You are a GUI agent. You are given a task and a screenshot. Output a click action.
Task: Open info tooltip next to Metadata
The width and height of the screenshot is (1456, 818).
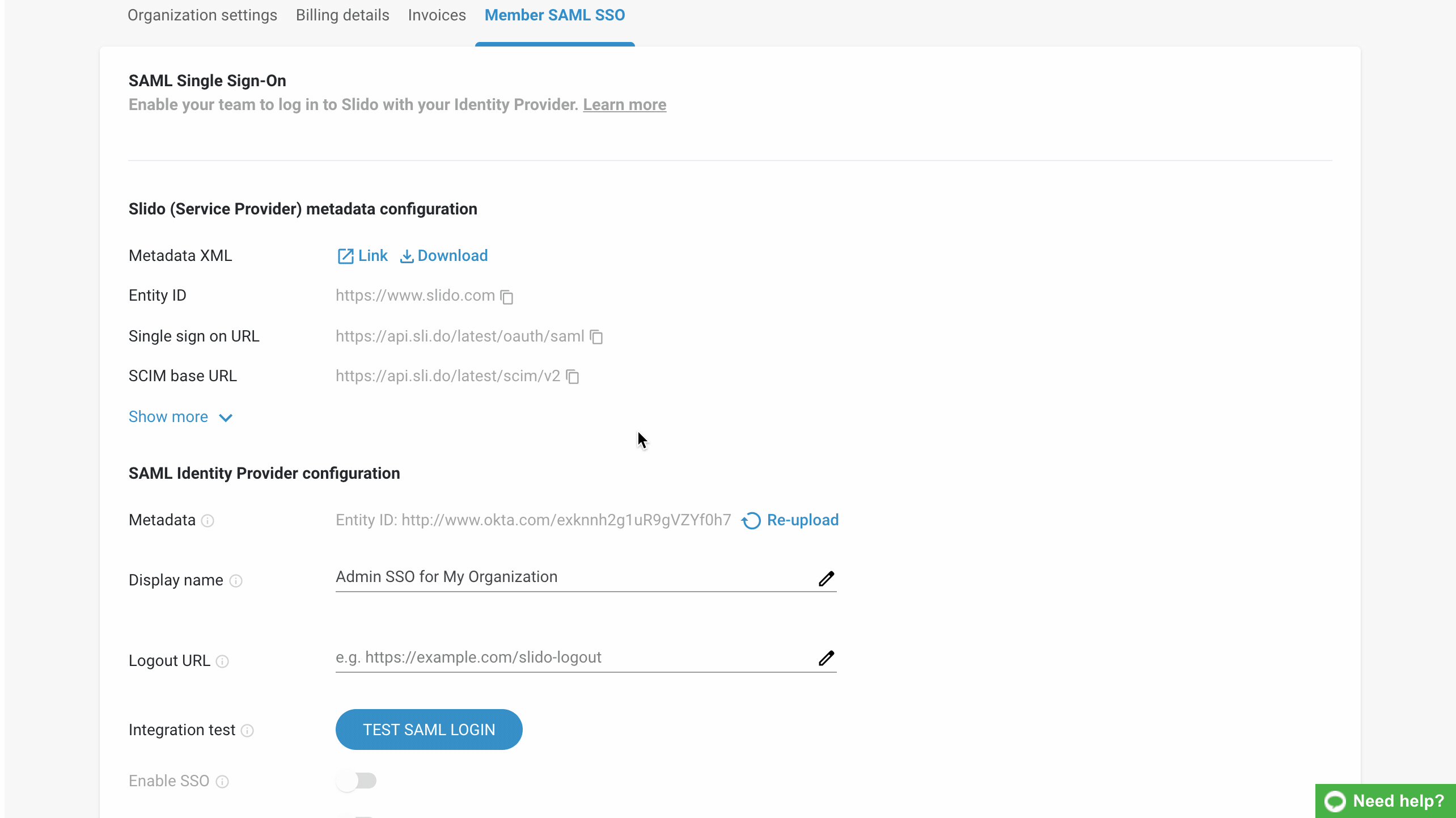click(x=208, y=521)
